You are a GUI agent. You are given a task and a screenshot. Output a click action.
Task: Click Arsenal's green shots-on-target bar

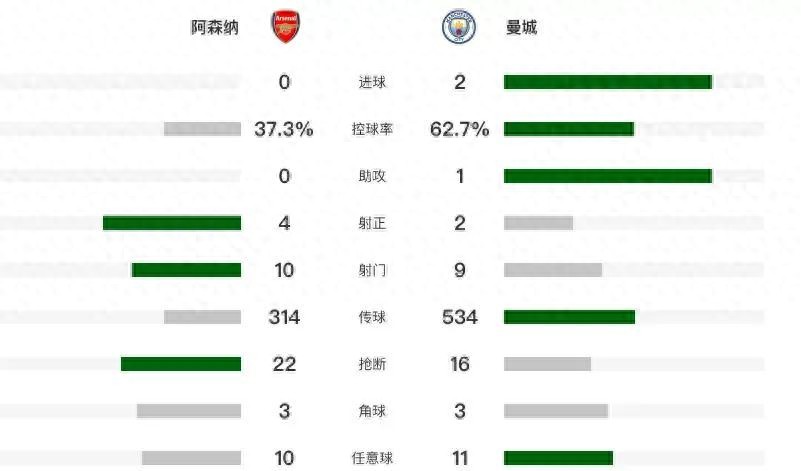[x=172, y=223]
